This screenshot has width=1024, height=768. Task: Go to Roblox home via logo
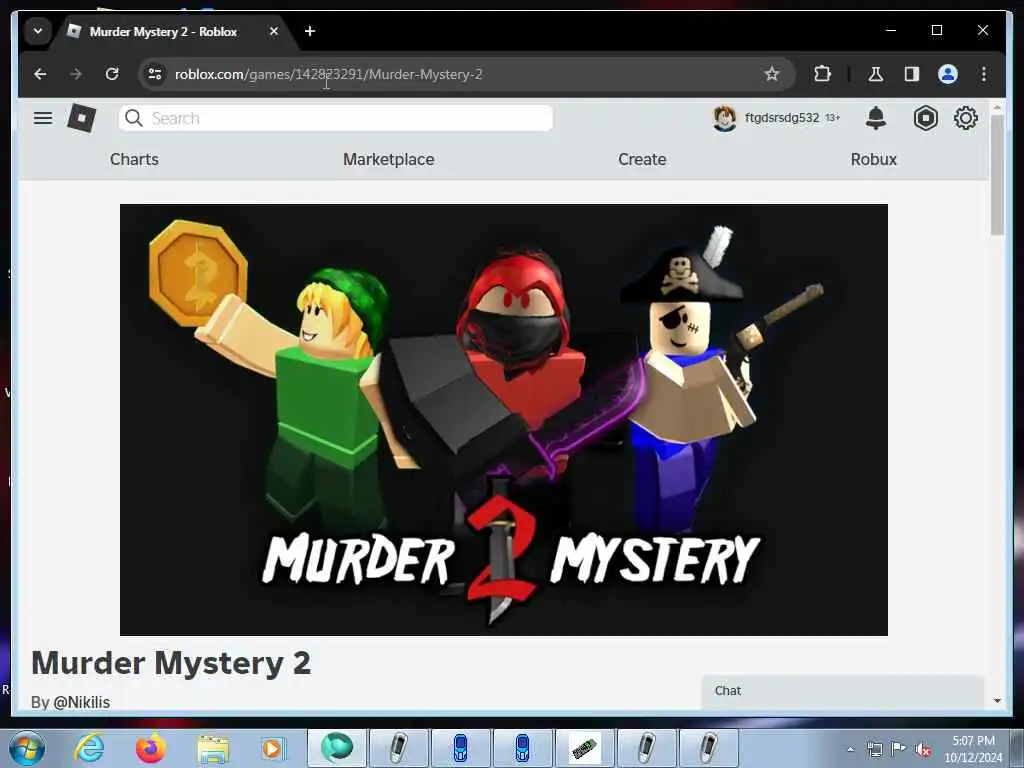[x=82, y=118]
